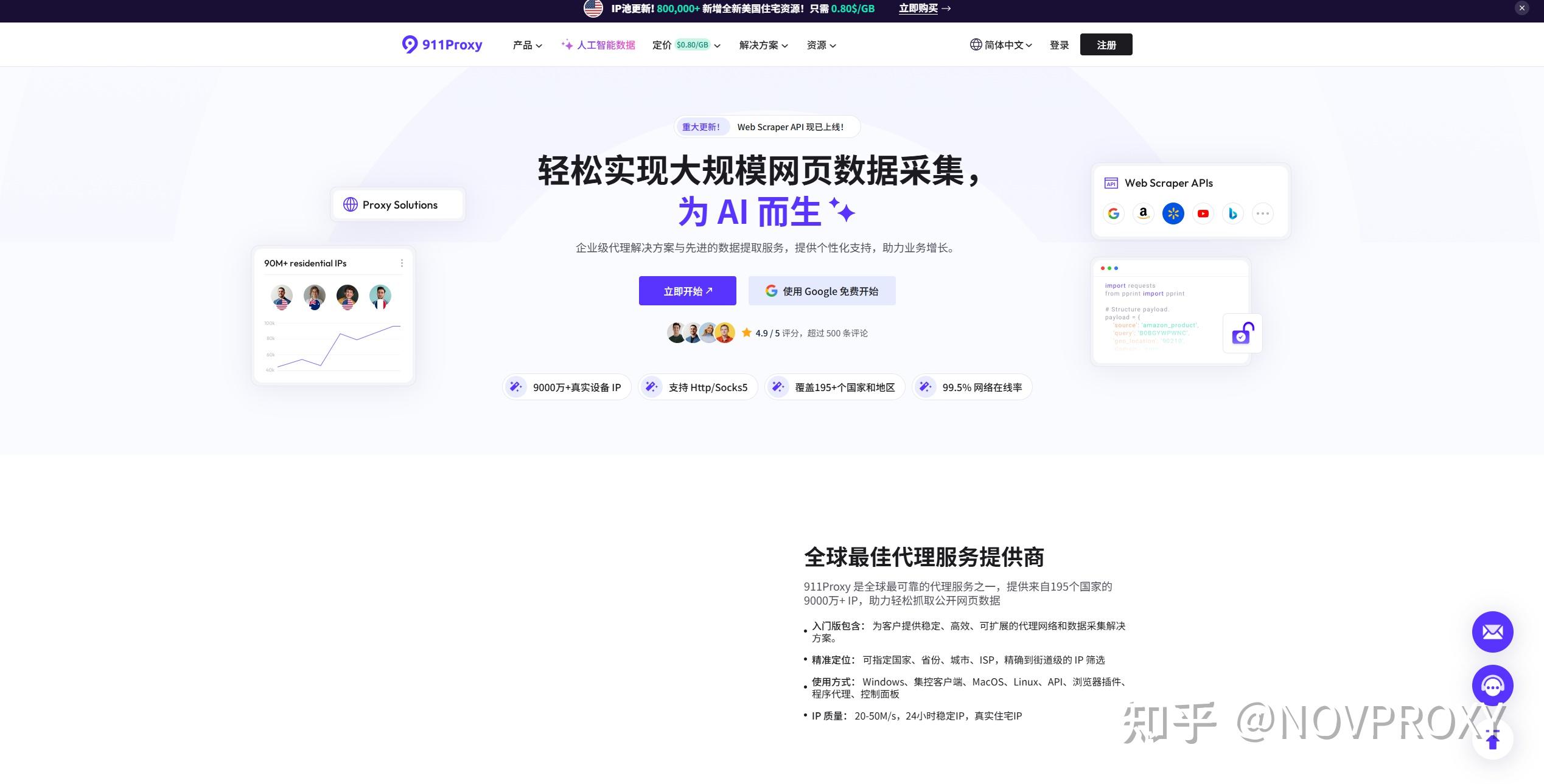This screenshot has width=1544, height=784.
Task: Open the live chat floating icon
Action: pyautogui.click(x=1492, y=685)
